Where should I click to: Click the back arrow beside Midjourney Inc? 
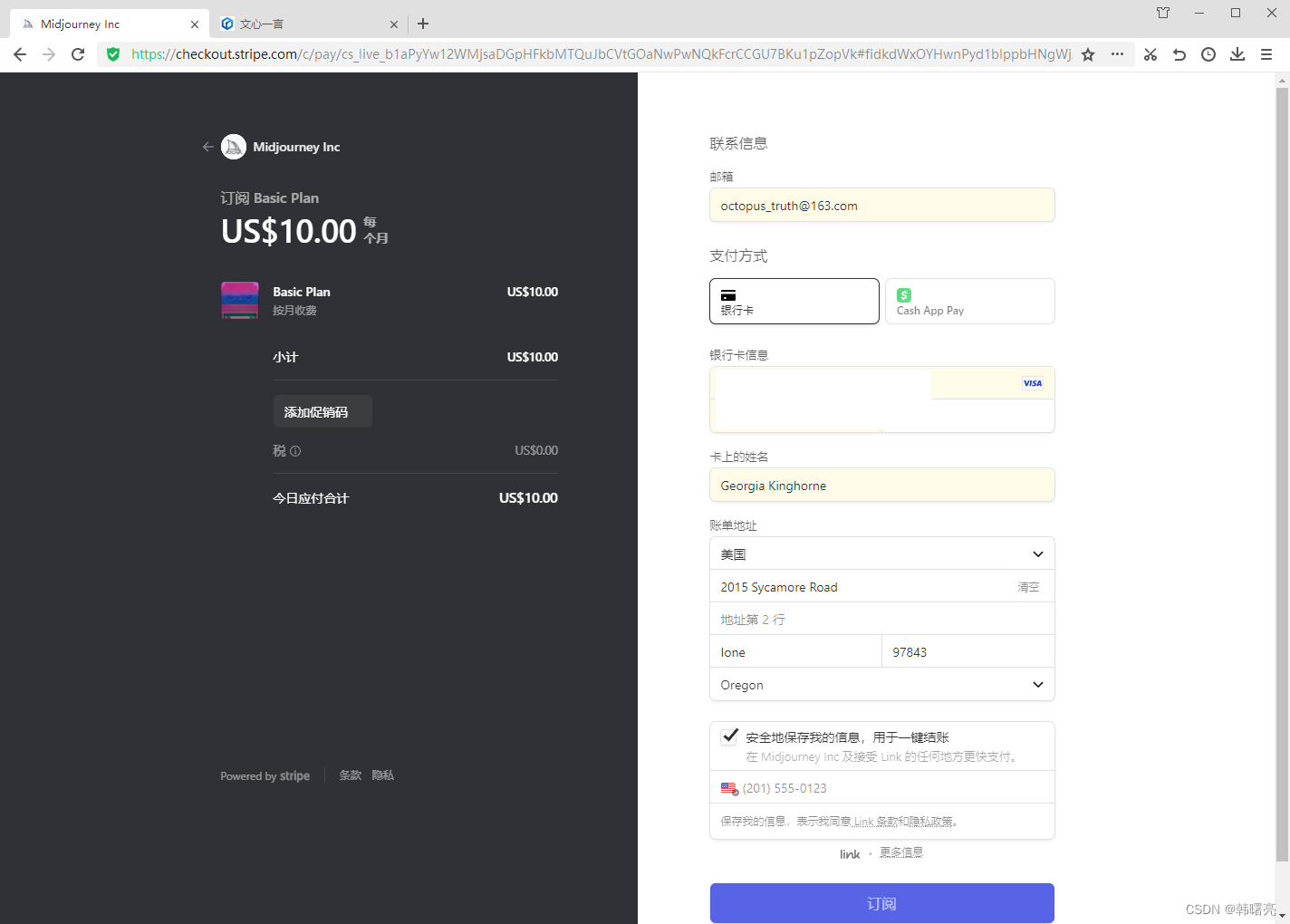208,147
